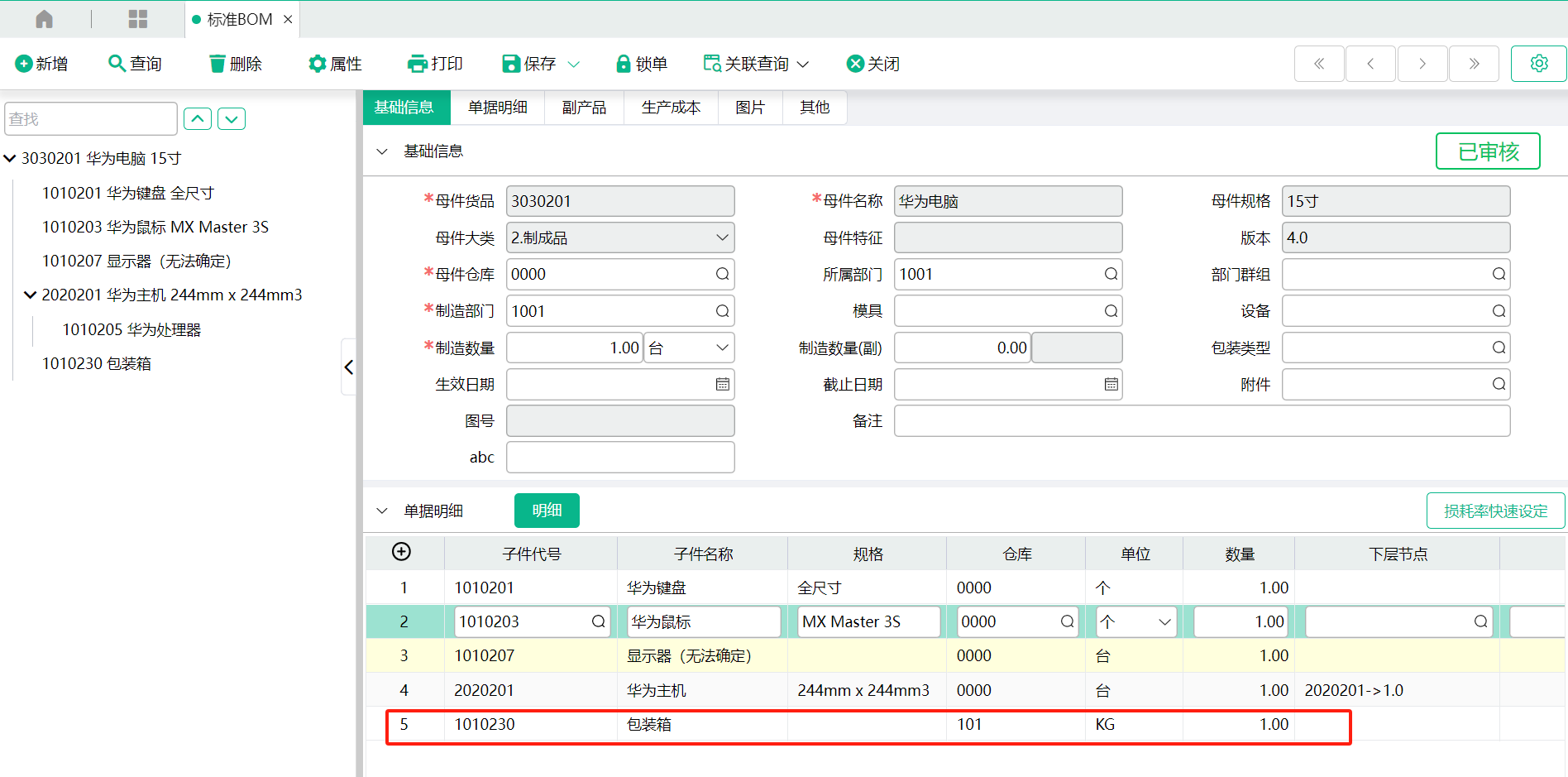Go to next record arrow
Viewport: 1568px width, 777px height.
(x=1422, y=64)
